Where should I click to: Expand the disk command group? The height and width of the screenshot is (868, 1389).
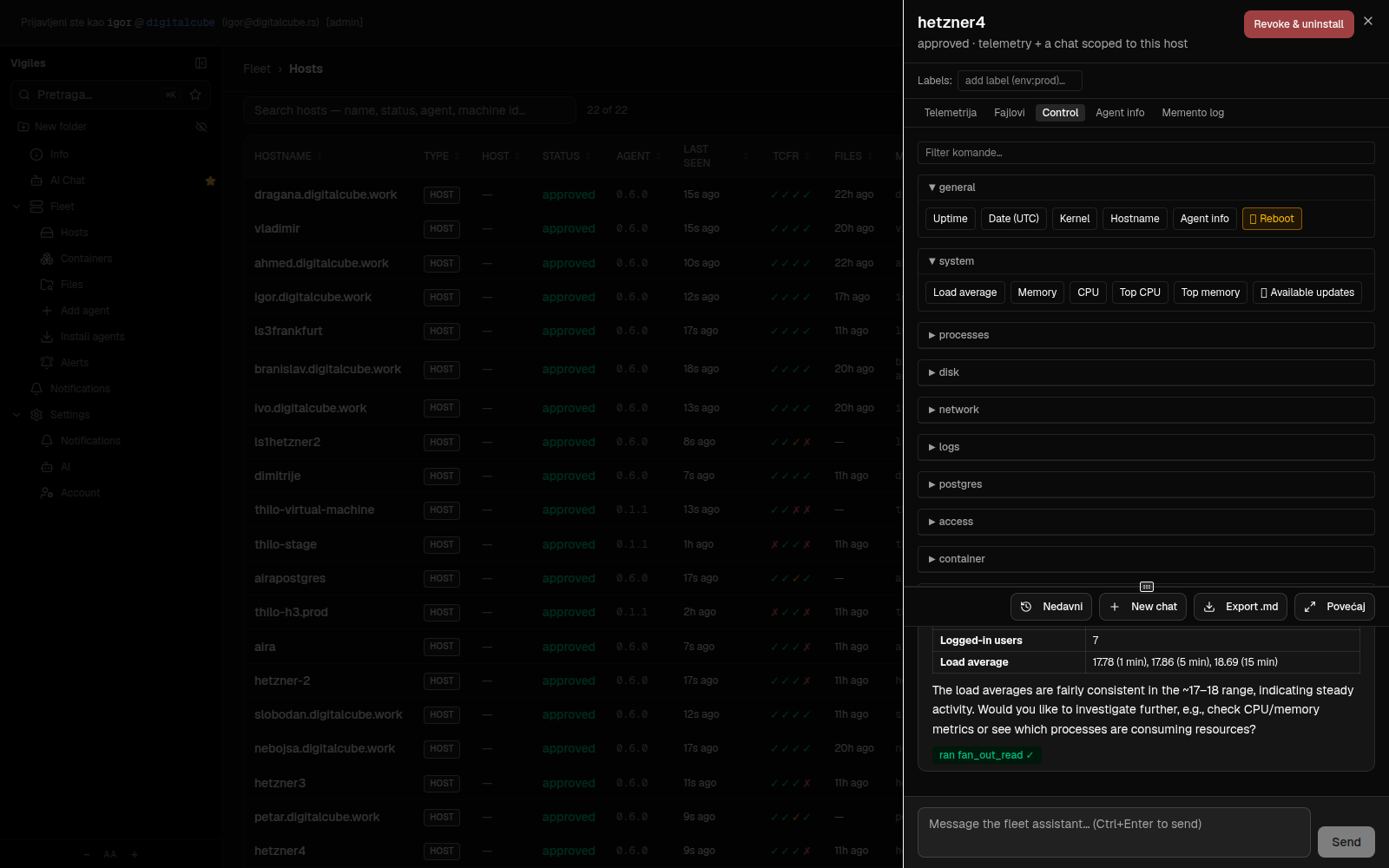pos(1146,372)
